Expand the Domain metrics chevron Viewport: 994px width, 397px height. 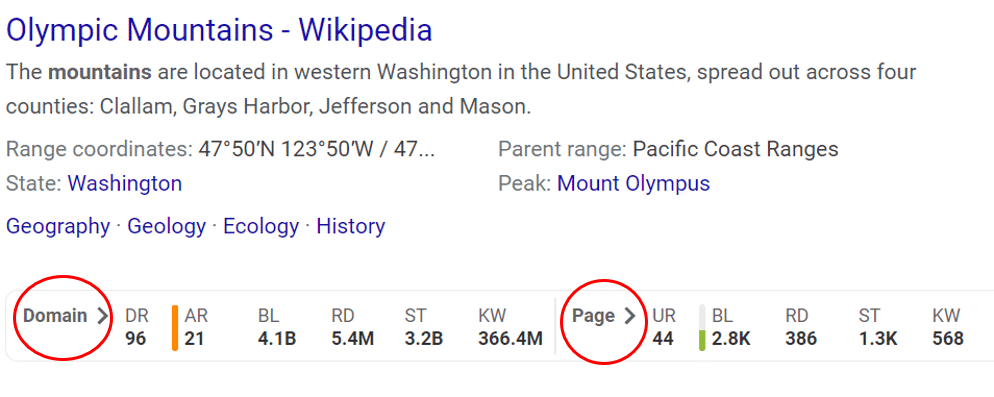coord(103,316)
